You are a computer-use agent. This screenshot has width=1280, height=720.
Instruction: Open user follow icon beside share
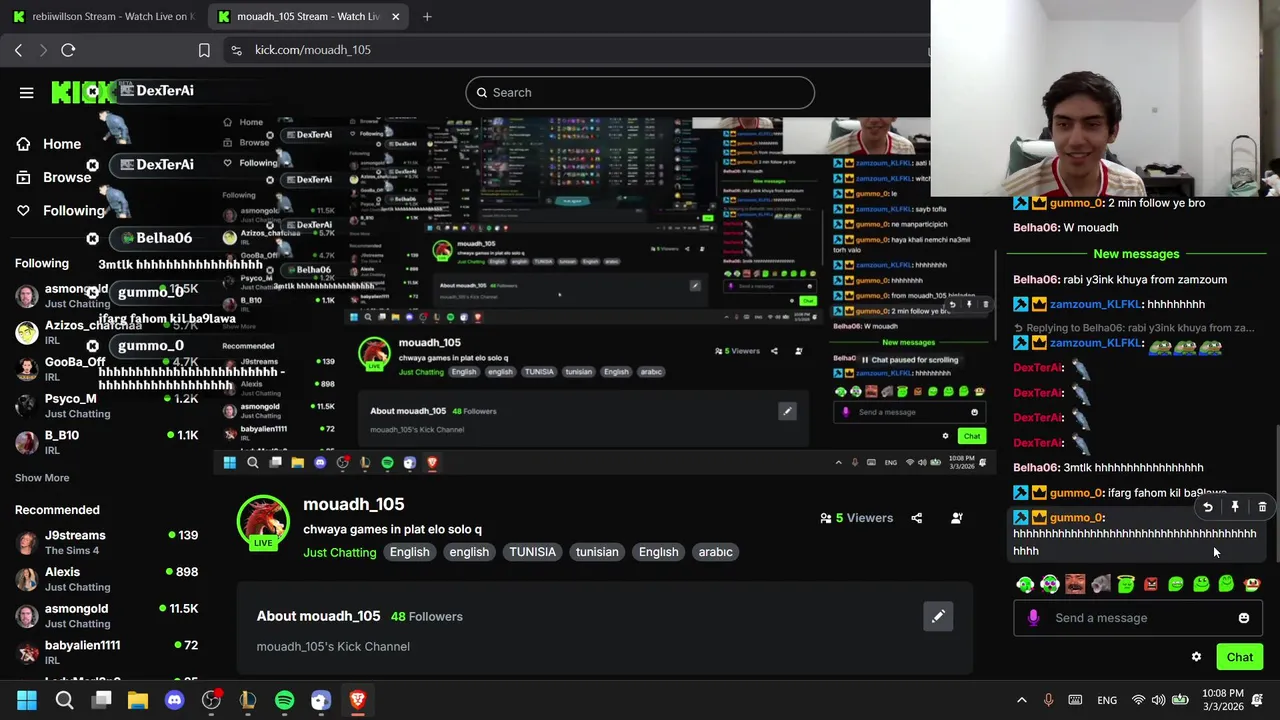[x=957, y=518]
